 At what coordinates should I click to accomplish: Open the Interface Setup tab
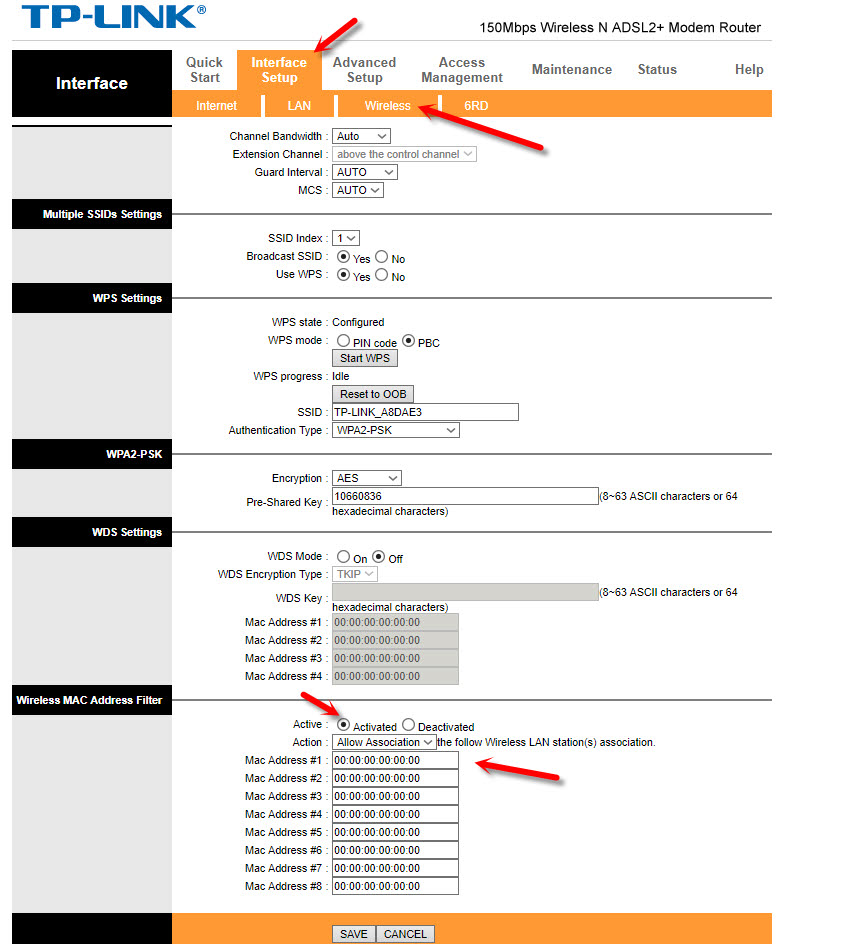[279, 70]
